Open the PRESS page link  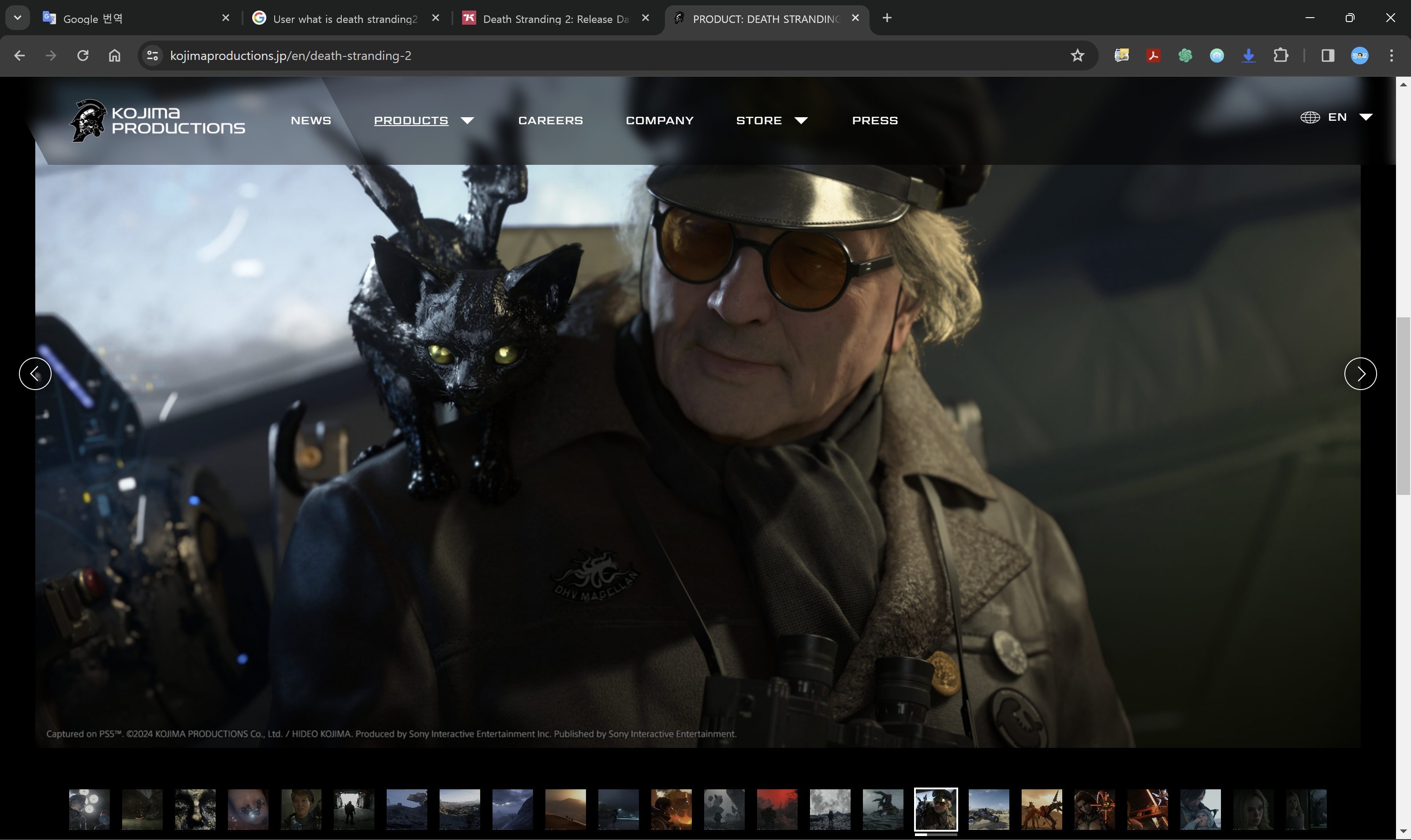click(875, 121)
